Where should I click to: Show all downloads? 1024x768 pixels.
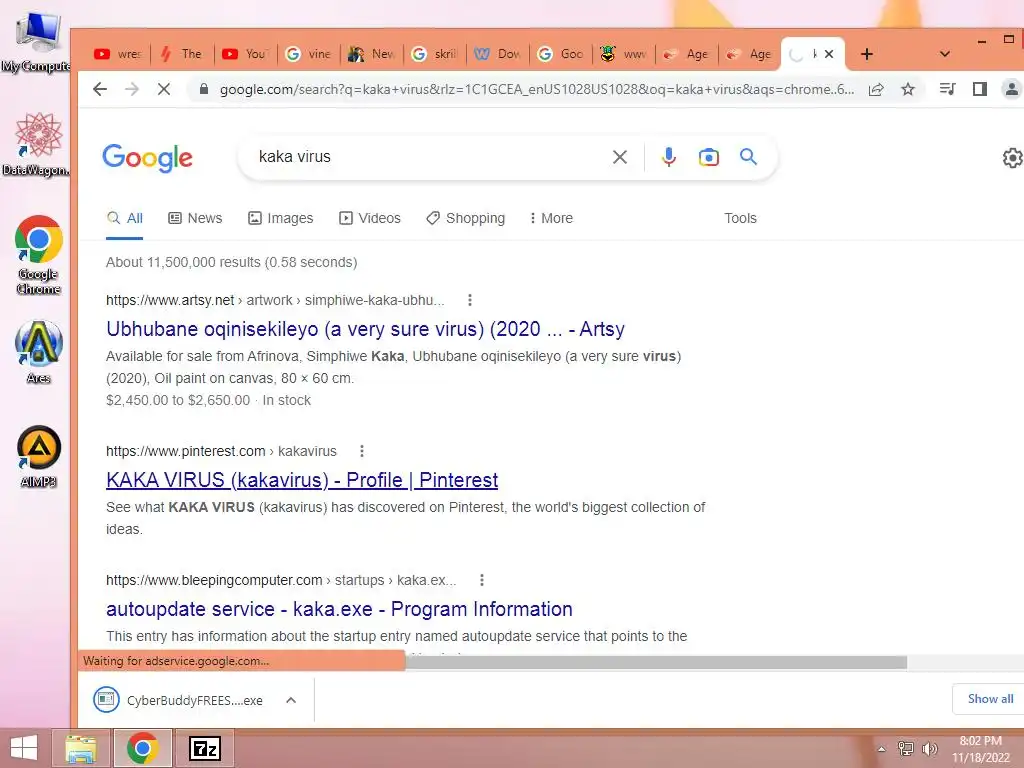(990, 699)
